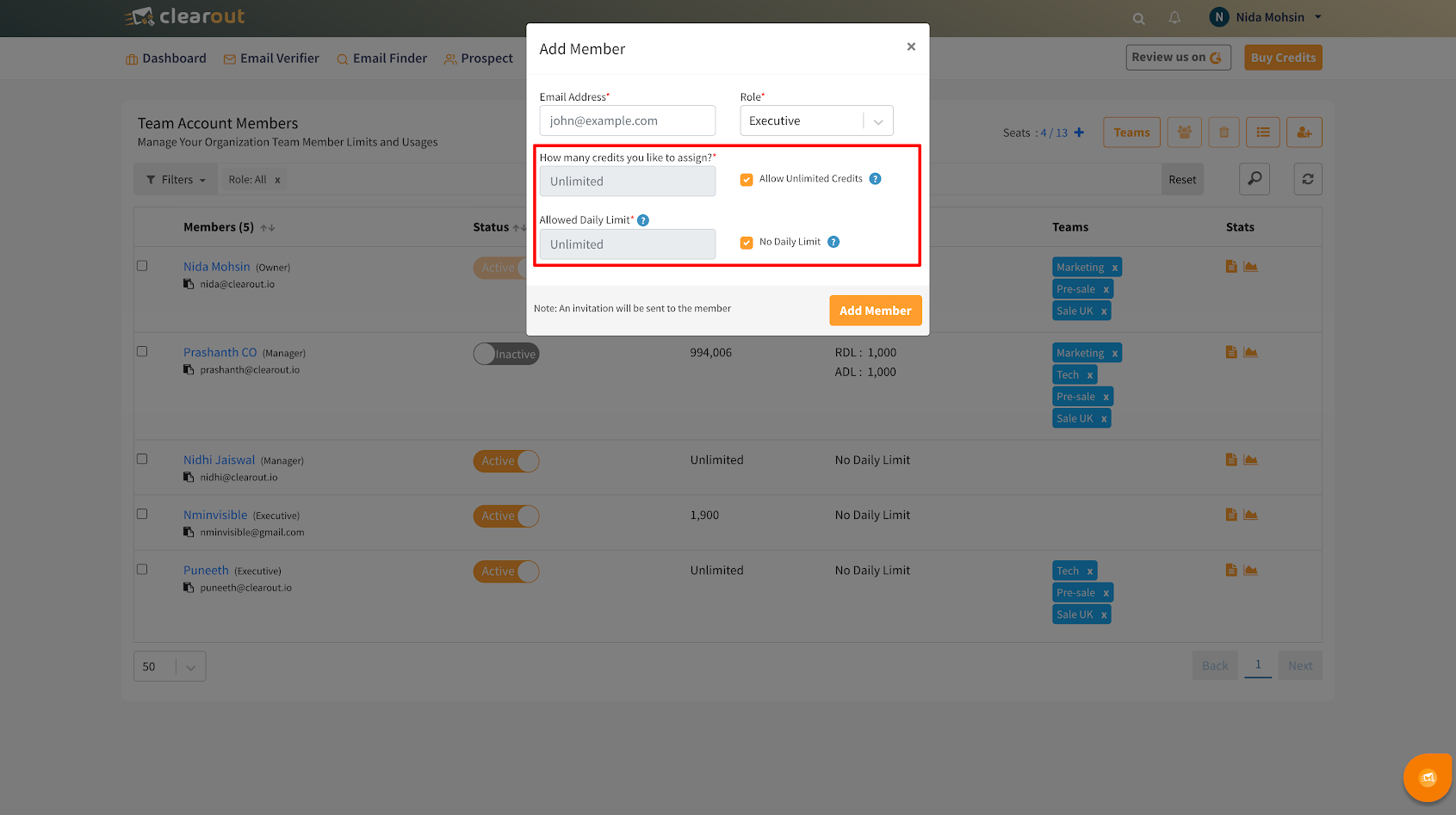The width and height of the screenshot is (1456, 815).
Task: Open the Filters dropdown
Action: 176,179
